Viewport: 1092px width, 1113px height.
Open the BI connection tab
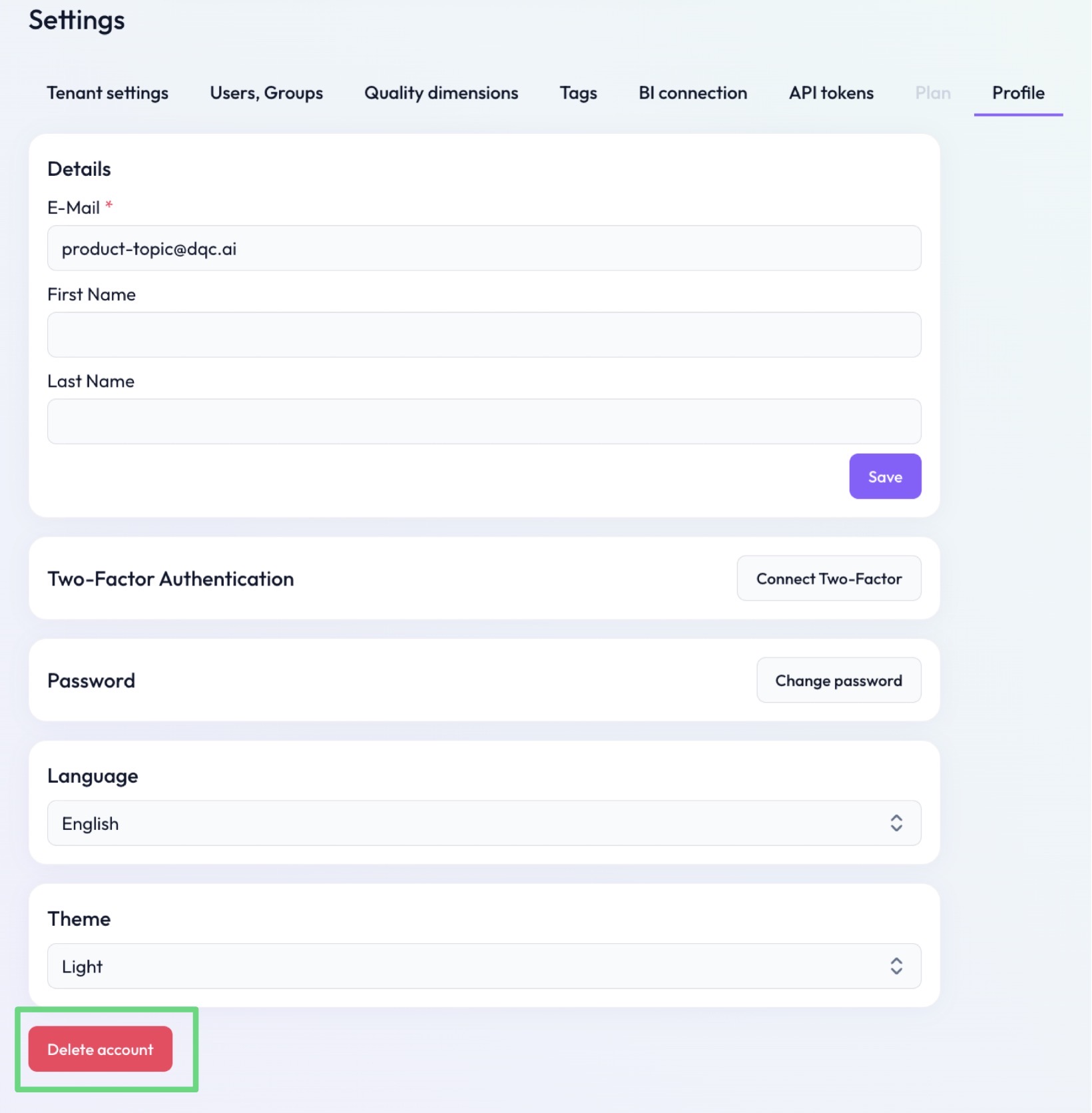(x=692, y=93)
